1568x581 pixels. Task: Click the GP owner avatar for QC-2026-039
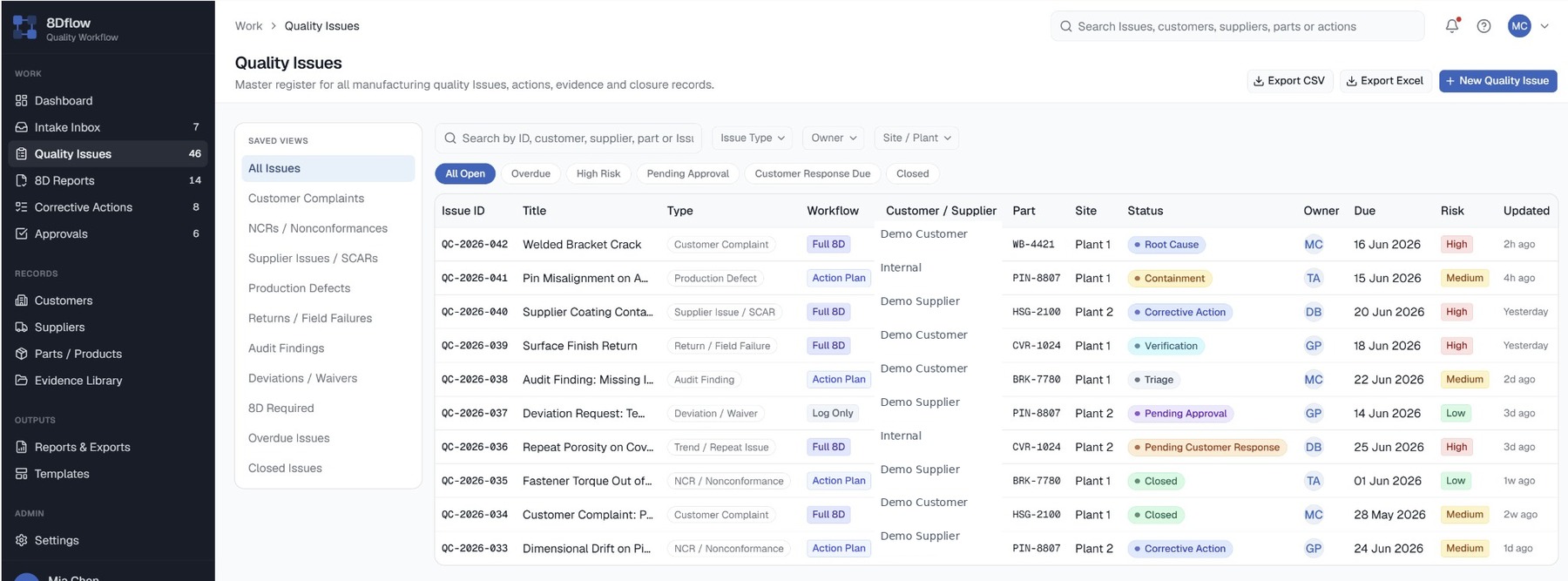[1314, 346]
